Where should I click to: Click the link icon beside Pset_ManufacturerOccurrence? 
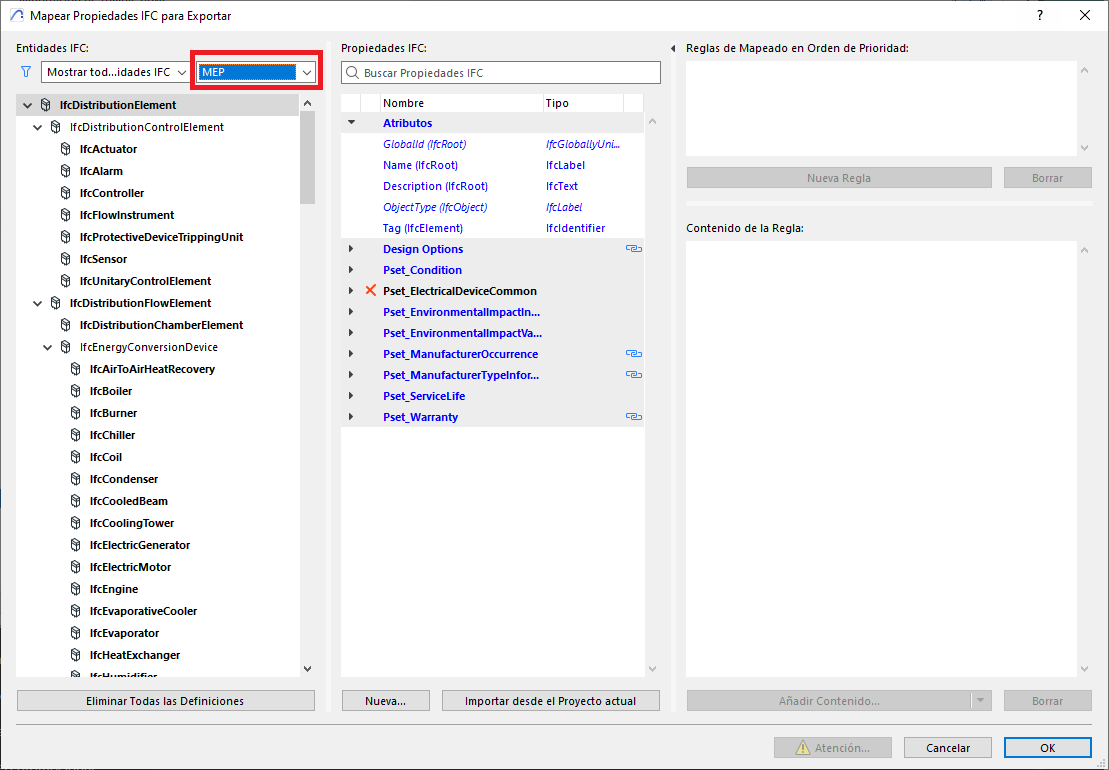(x=632, y=354)
